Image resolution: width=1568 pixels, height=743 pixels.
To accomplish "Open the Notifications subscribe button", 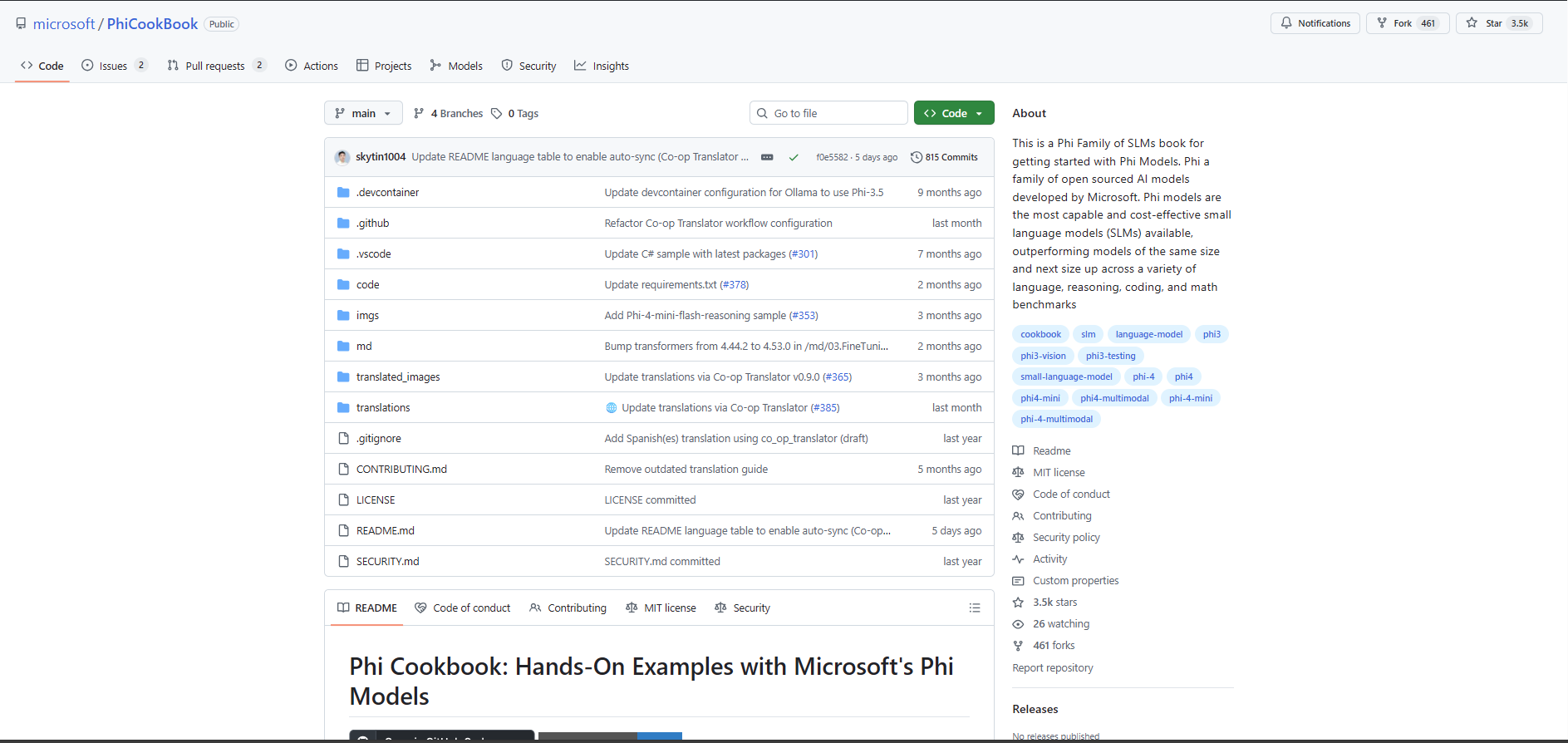I will tap(1315, 23).
